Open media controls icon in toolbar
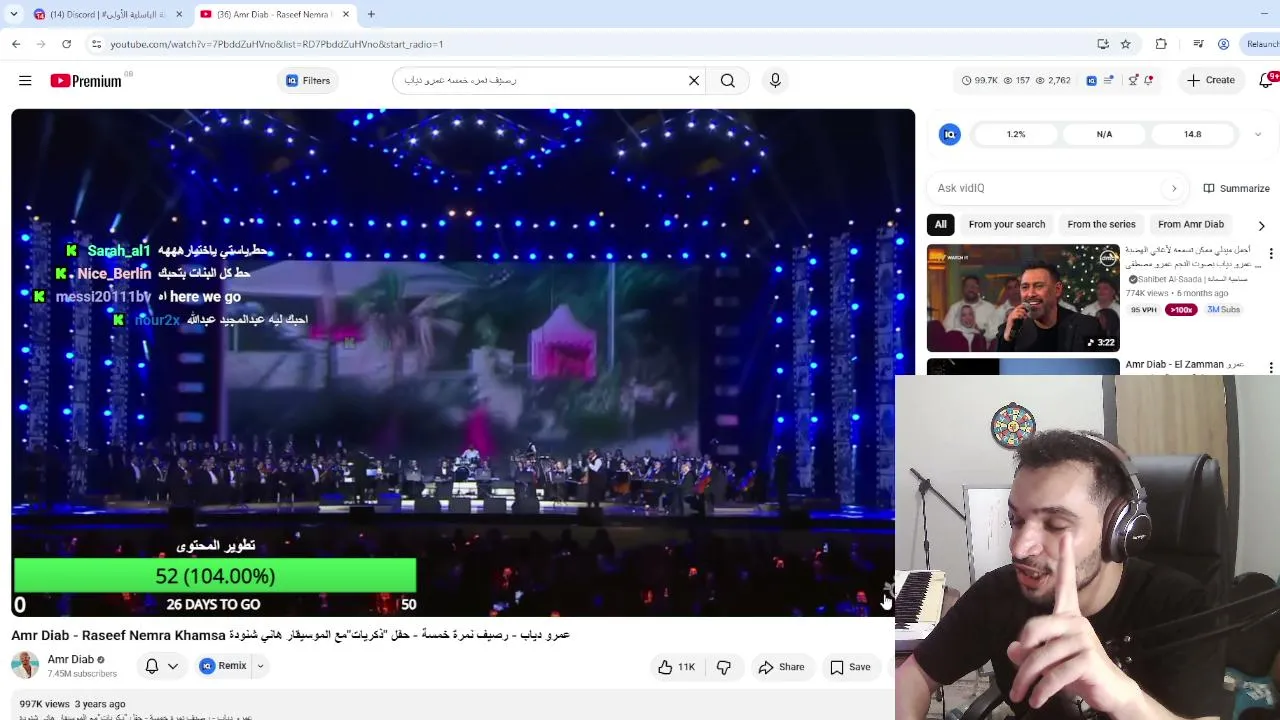Screen dimensions: 1280x720 click(1198, 44)
